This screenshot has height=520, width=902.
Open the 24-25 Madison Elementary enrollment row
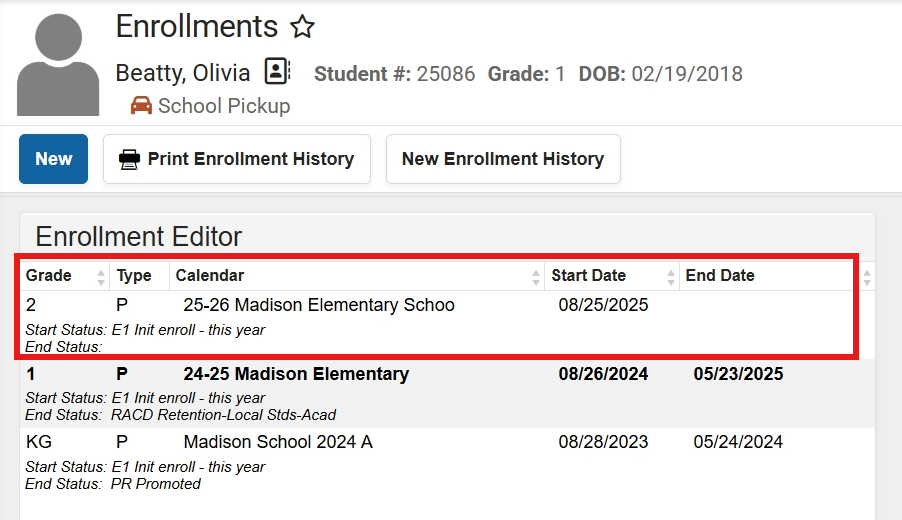point(296,374)
